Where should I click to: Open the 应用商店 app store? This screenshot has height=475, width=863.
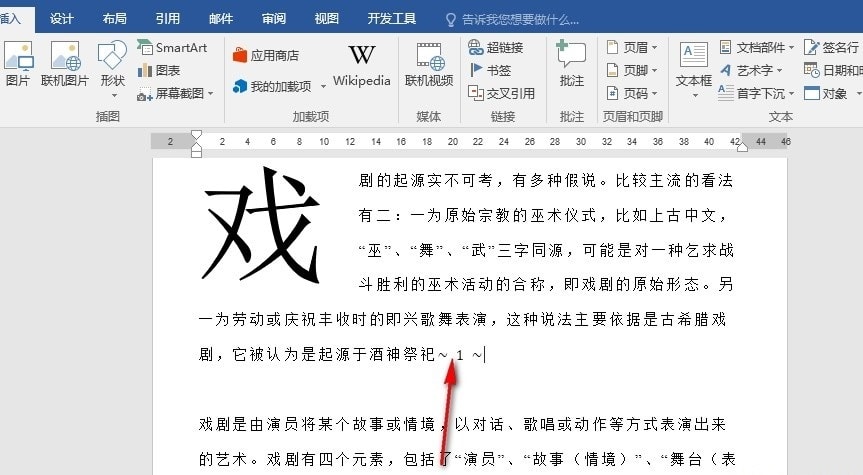coord(266,55)
